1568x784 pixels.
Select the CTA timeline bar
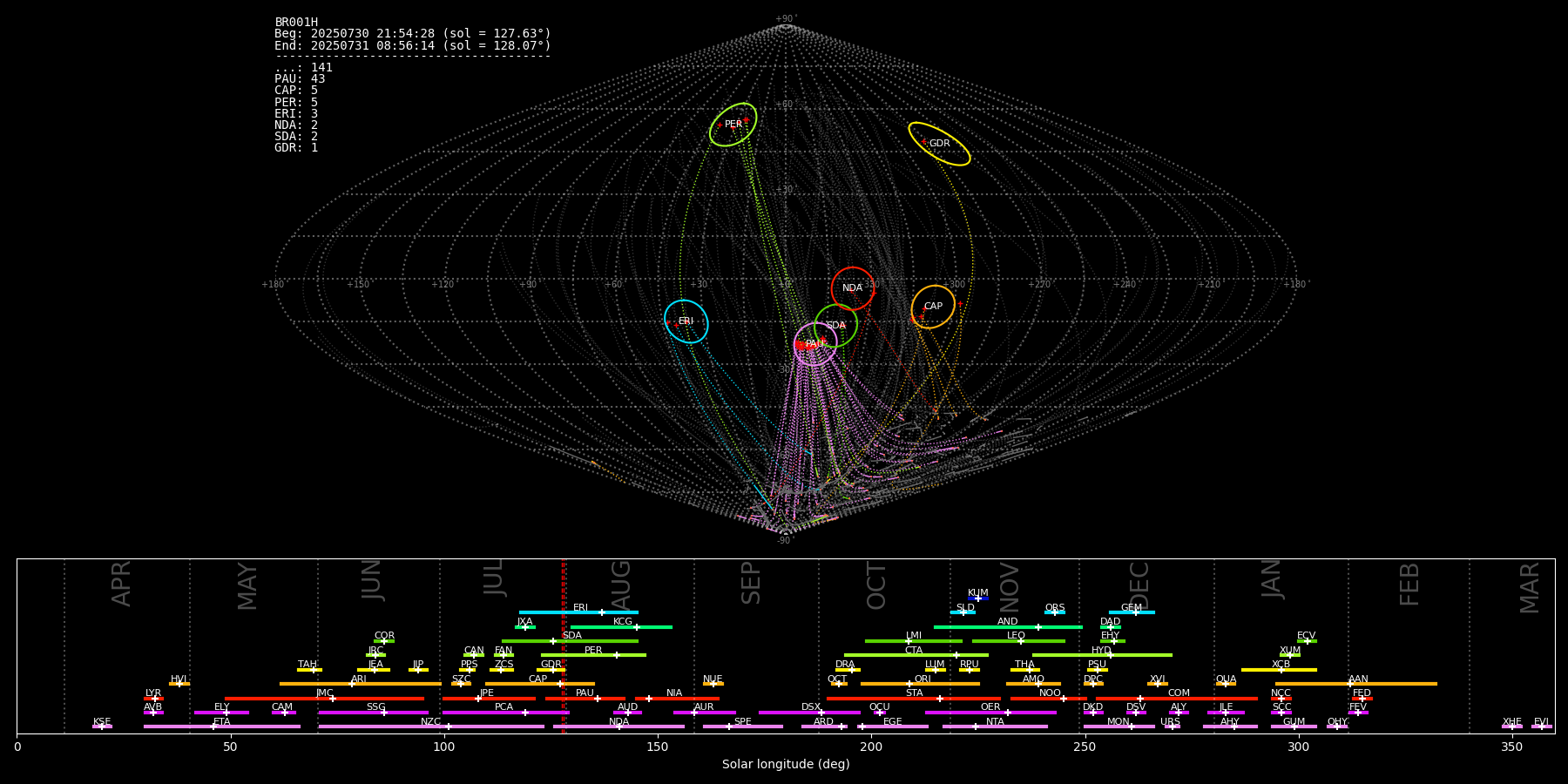tap(916, 655)
